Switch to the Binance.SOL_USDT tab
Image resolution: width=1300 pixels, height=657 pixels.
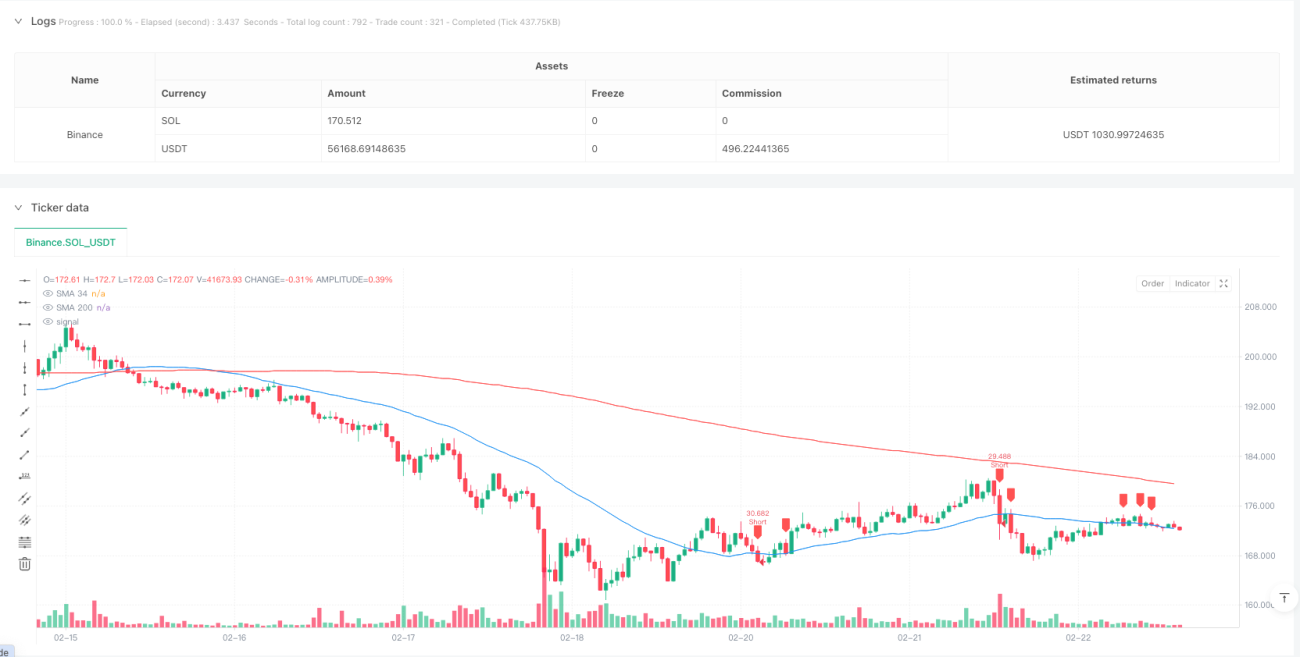(71, 242)
